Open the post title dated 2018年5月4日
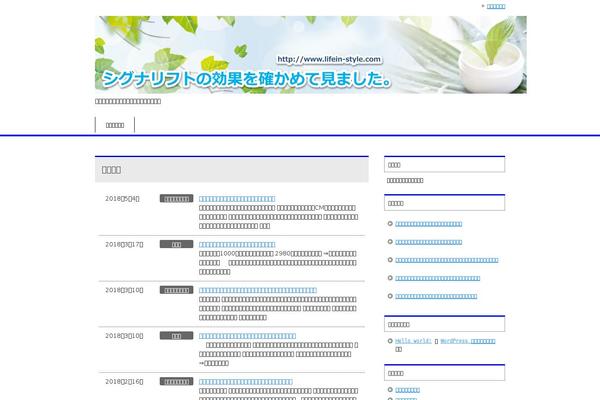 [237, 199]
